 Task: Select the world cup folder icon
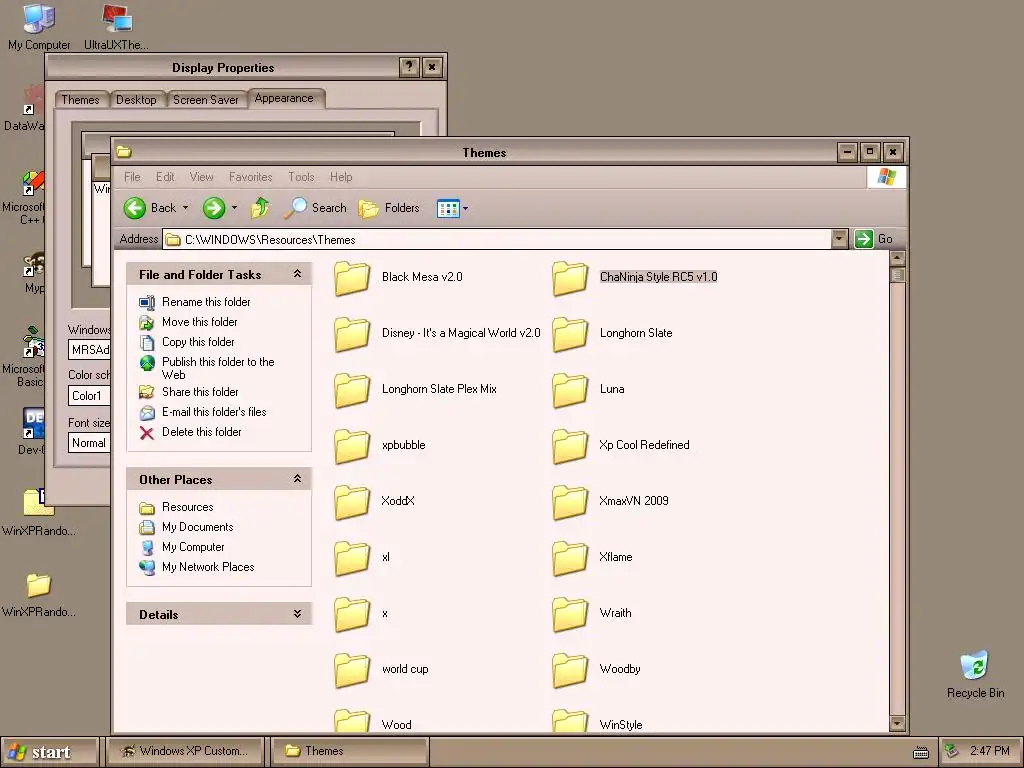click(x=352, y=671)
